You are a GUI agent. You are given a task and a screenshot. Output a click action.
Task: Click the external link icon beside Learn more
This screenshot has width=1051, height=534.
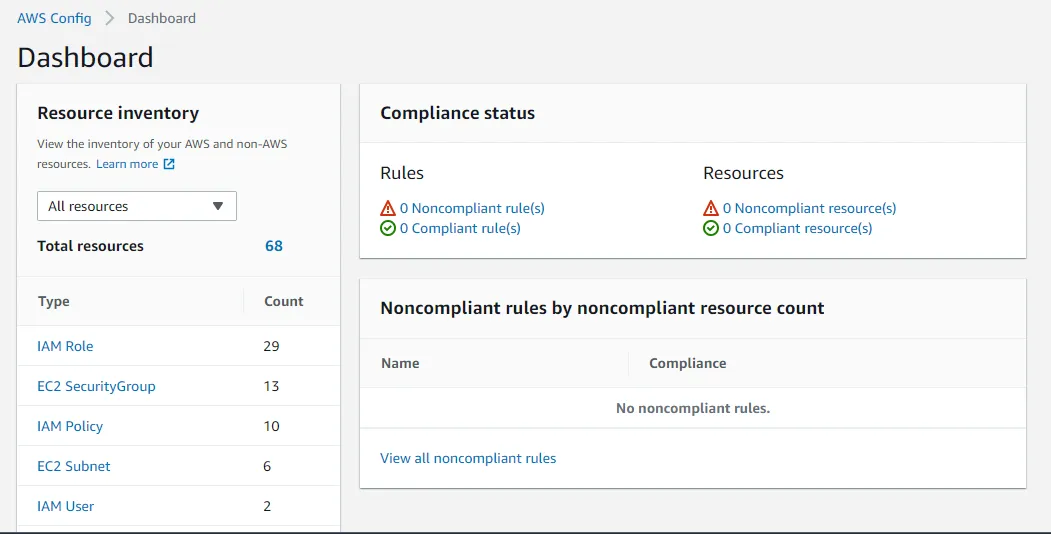tap(169, 164)
